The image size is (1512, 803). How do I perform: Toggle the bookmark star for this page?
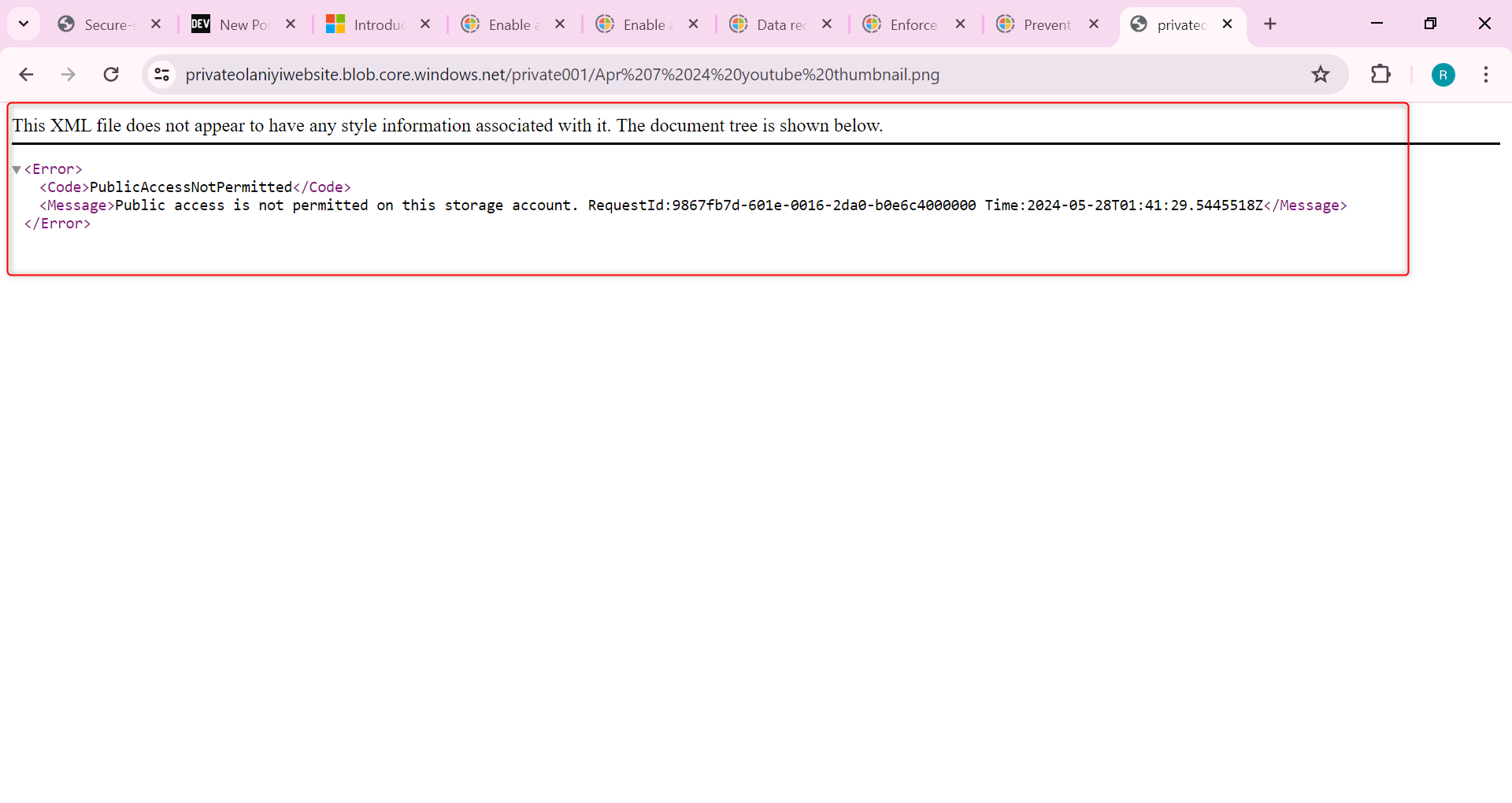(x=1321, y=74)
